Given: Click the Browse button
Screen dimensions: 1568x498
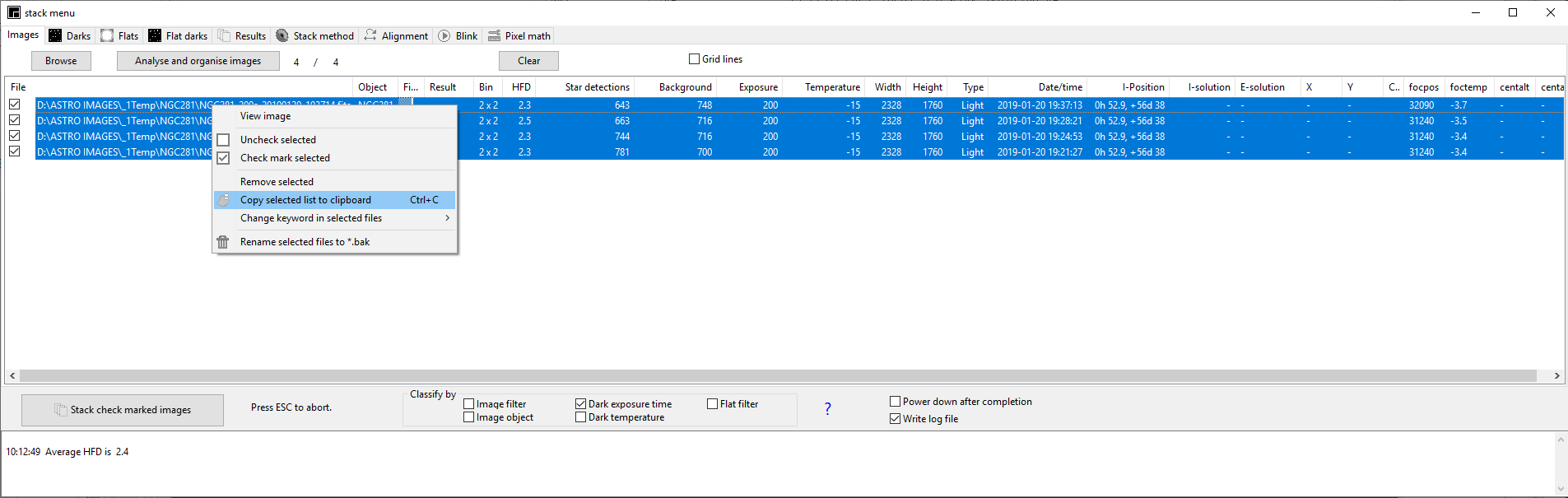Looking at the screenshot, I should tap(61, 61).
